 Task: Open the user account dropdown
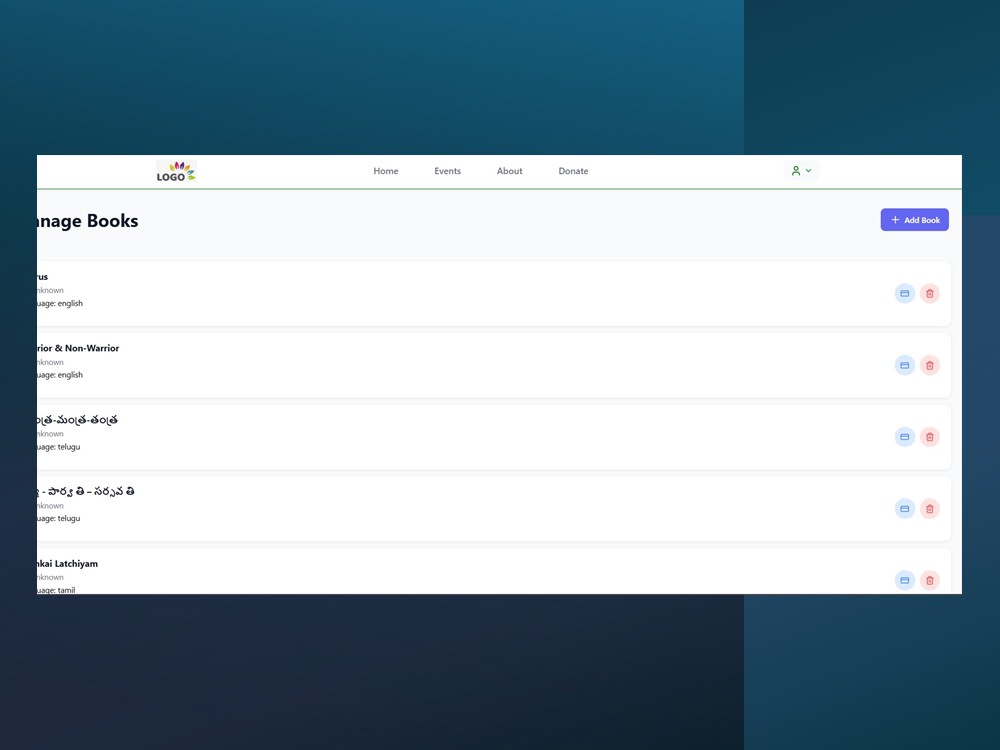point(801,170)
